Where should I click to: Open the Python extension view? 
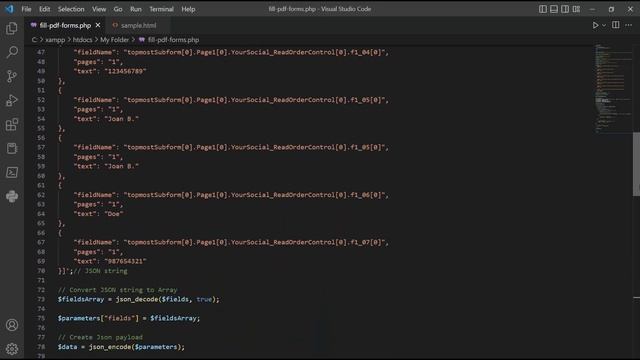tap(12, 196)
